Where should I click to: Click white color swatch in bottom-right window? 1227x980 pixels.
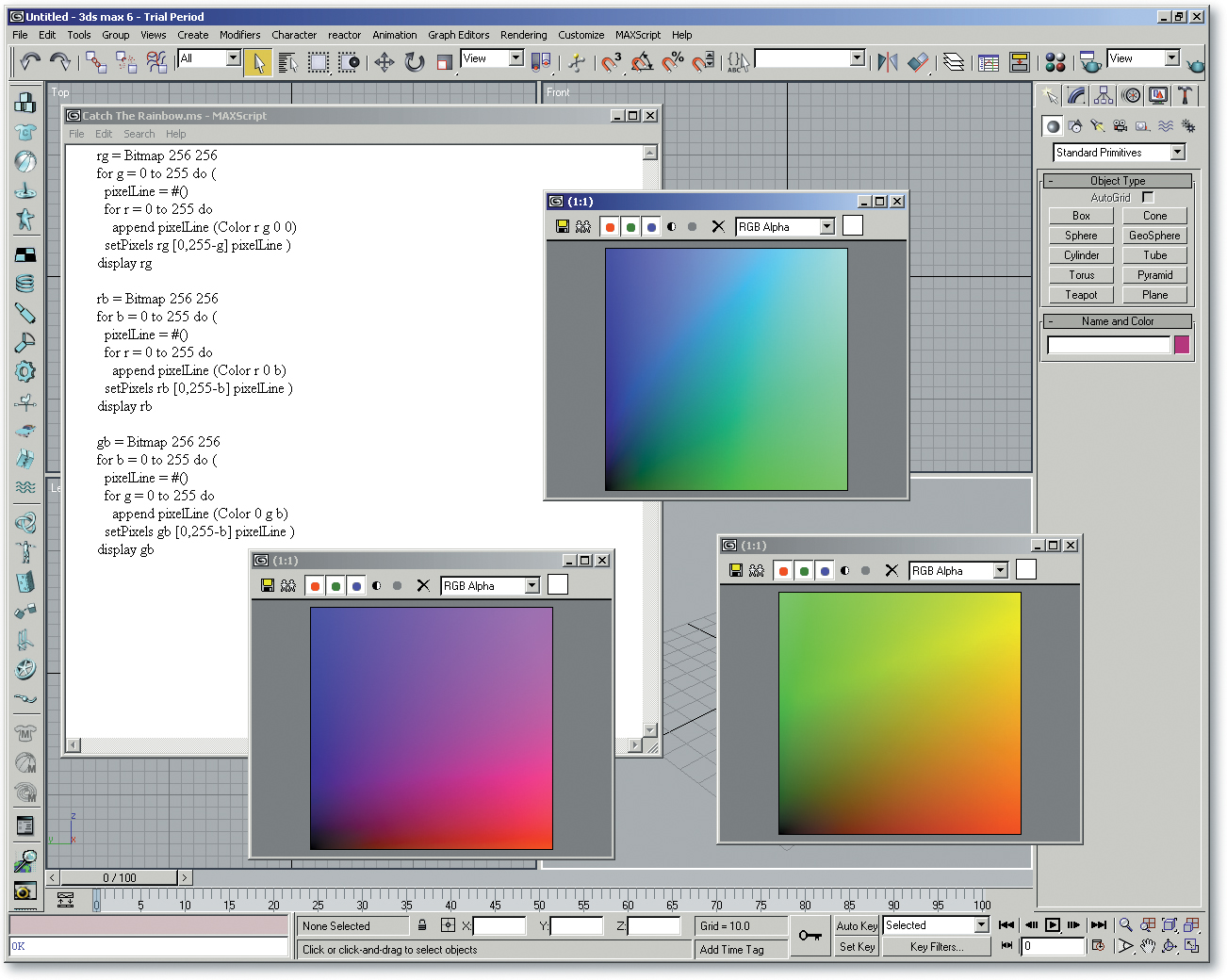coord(1026,569)
